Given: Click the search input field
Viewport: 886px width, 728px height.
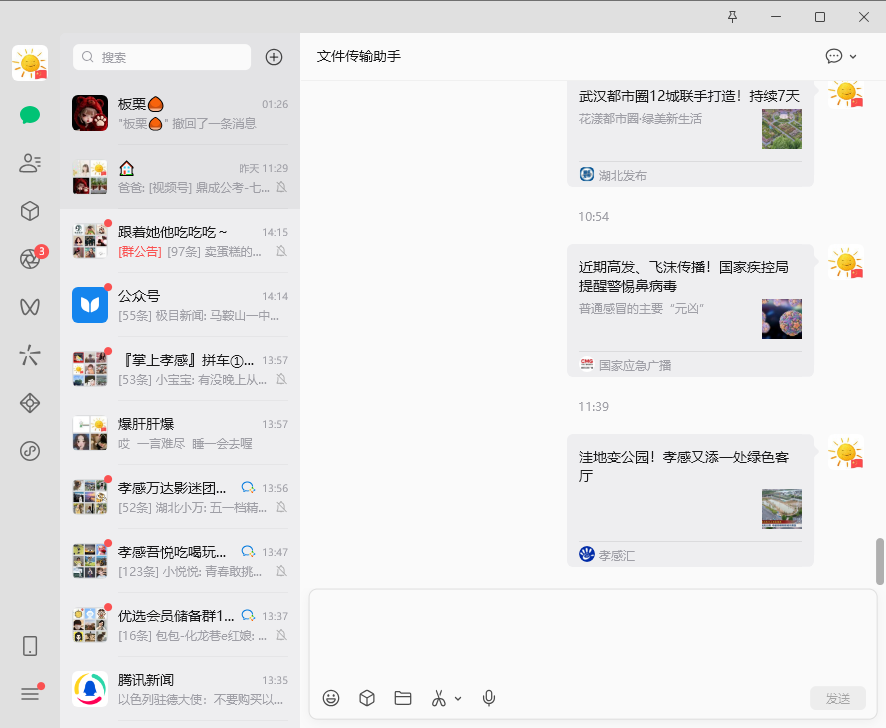Looking at the screenshot, I should pos(161,57).
